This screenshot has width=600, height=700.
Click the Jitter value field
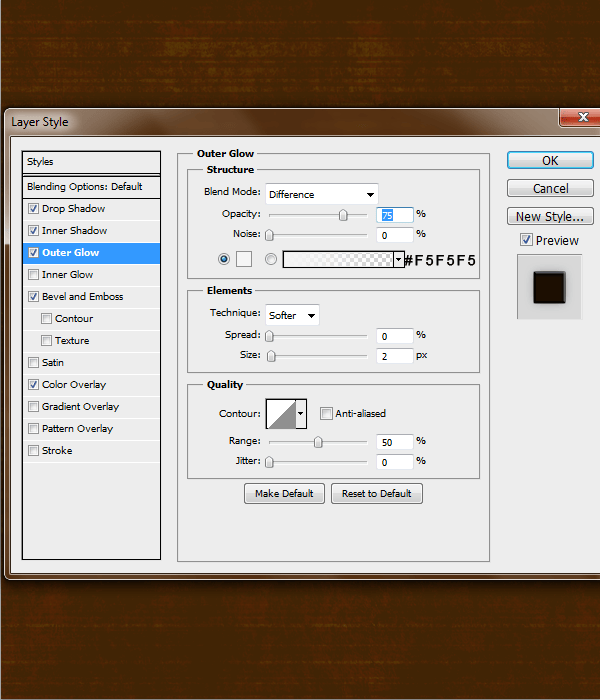(x=395, y=462)
